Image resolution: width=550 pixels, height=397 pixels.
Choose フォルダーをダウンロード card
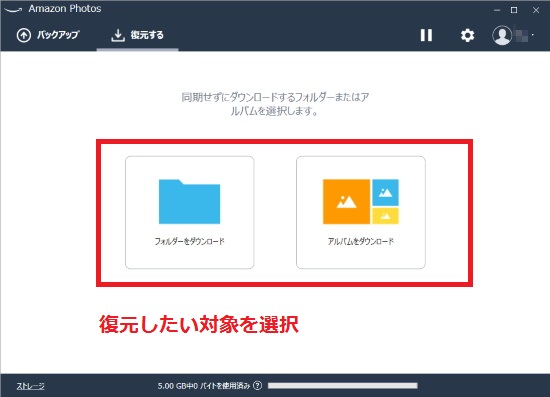189,213
